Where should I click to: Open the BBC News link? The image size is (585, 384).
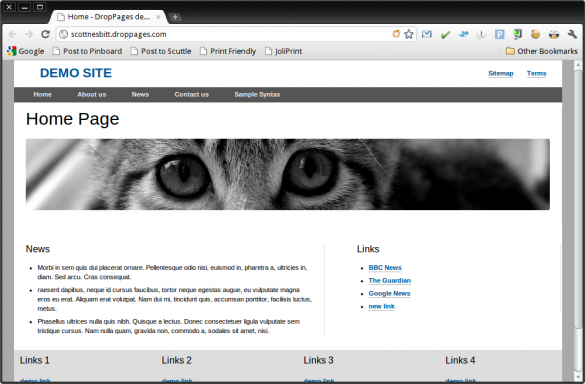(385, 268)
